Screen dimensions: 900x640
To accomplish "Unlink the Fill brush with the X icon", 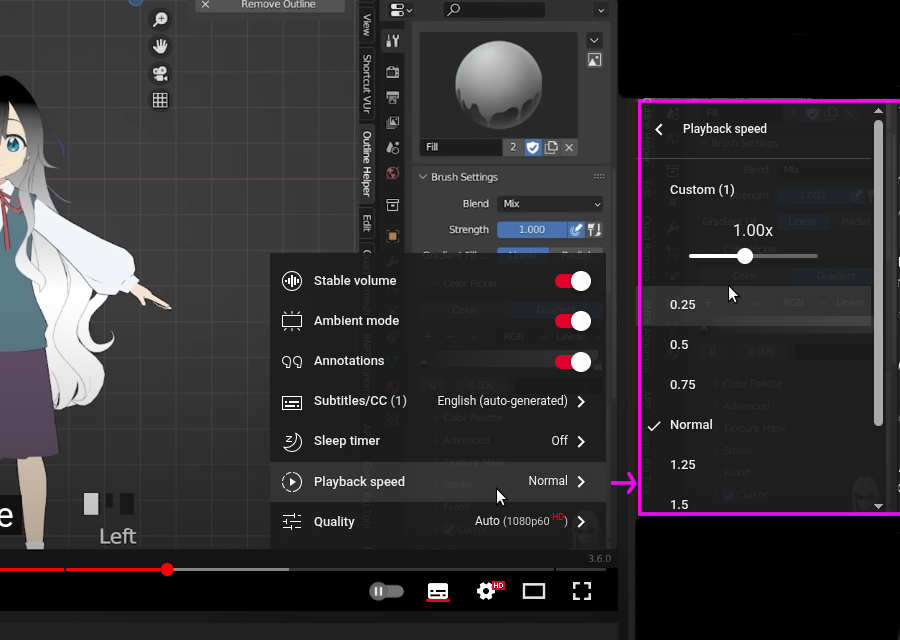I will pos(569,148).
